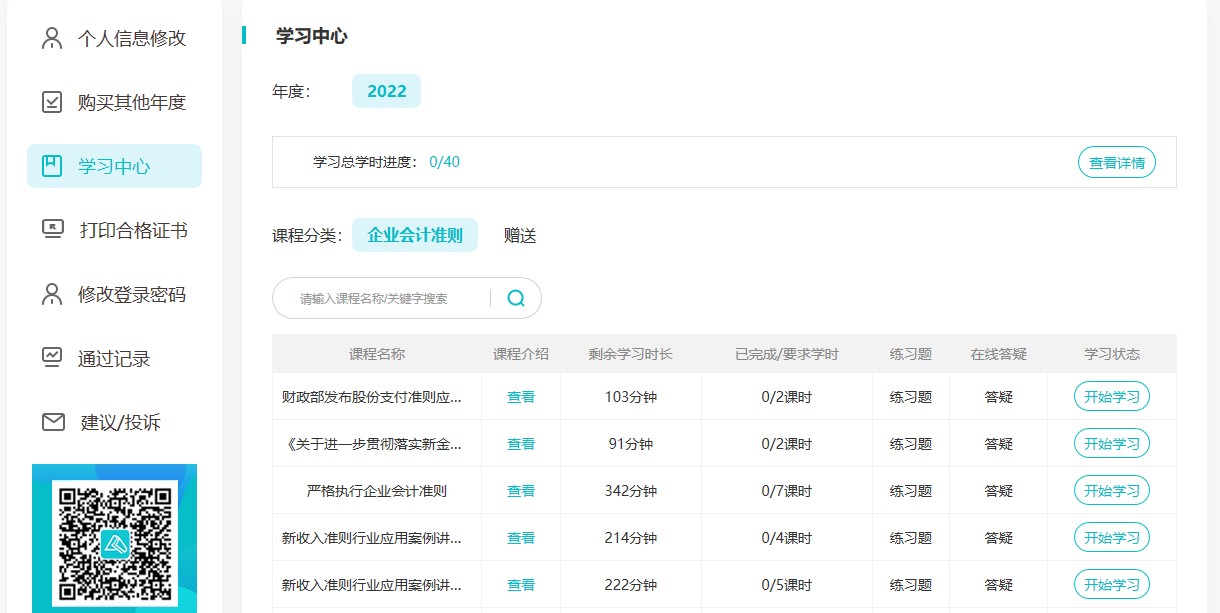Open 答疑 for the 214分钟 course
The width and height of the screenshot is (1220, 613).
click(x=998, y=538)
